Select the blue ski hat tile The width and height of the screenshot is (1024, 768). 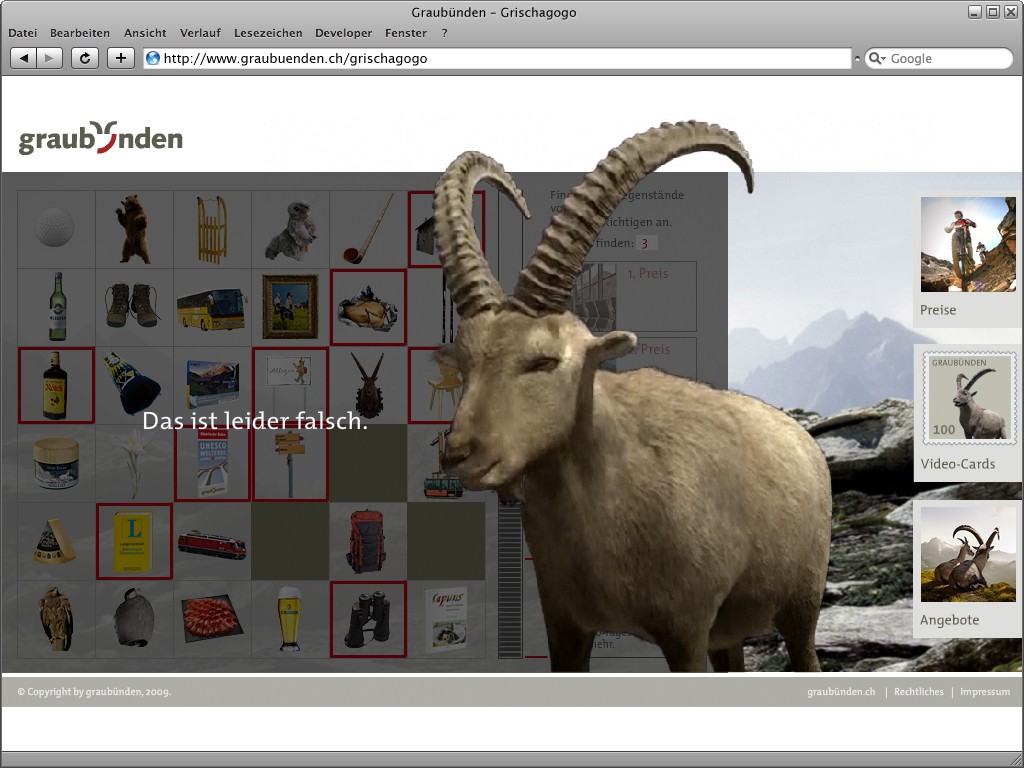pos(135,385)
